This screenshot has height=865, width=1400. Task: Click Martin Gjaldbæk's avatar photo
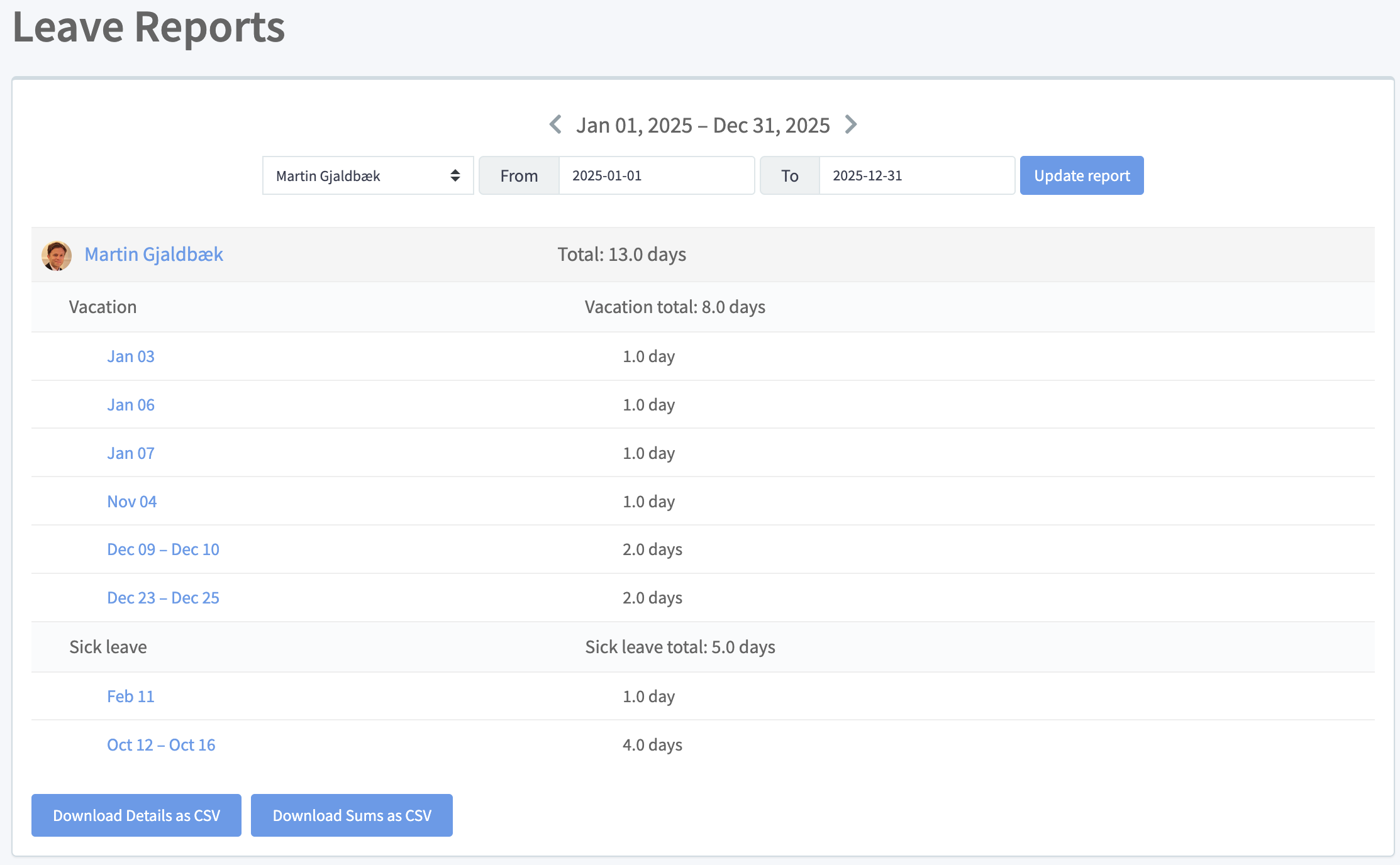(57, 255)
